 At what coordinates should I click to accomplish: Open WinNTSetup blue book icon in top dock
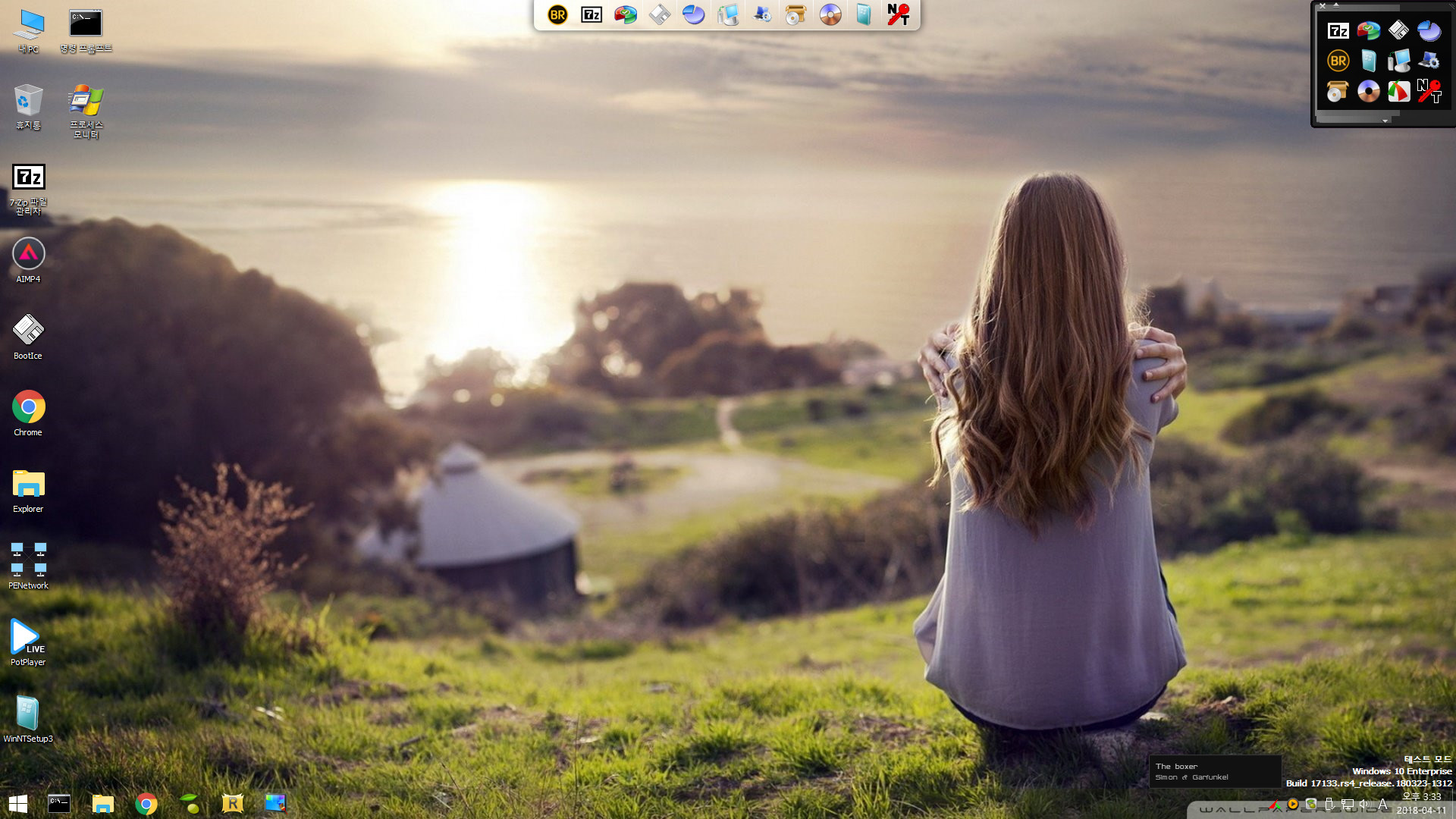pyautogui.click(x=864, y=14)
